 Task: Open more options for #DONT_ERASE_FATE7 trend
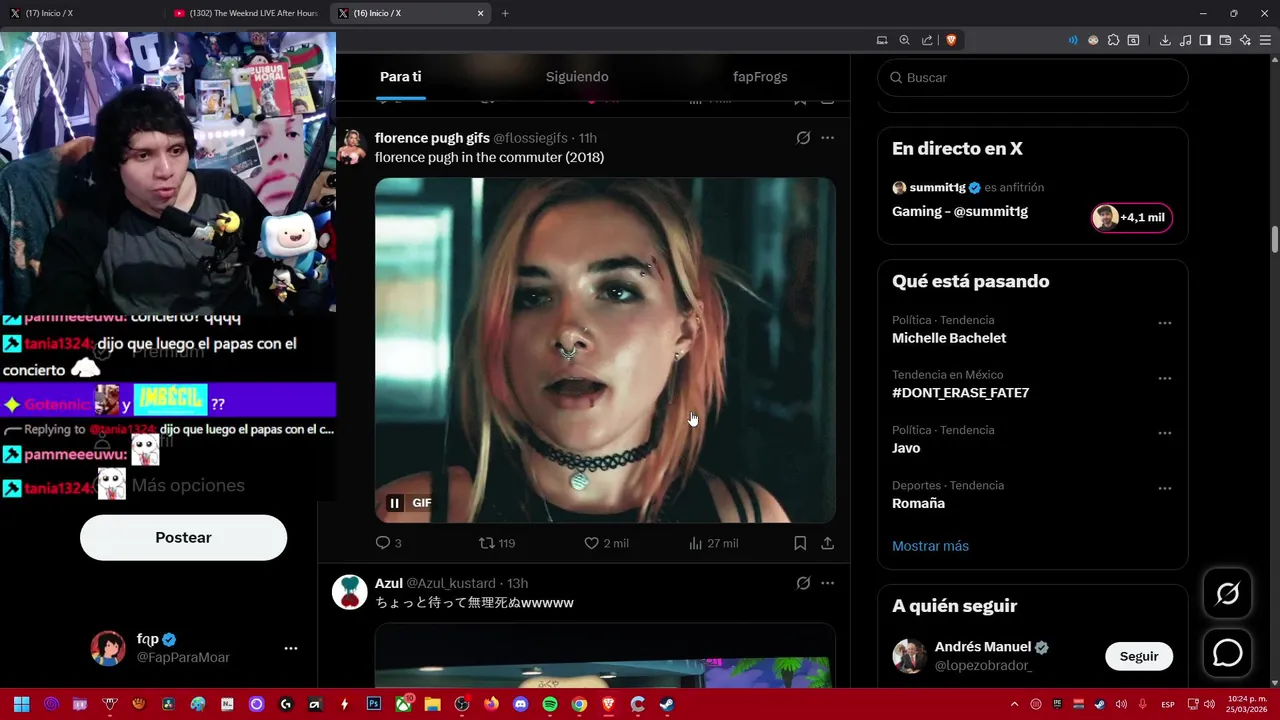click(1164, 378)
